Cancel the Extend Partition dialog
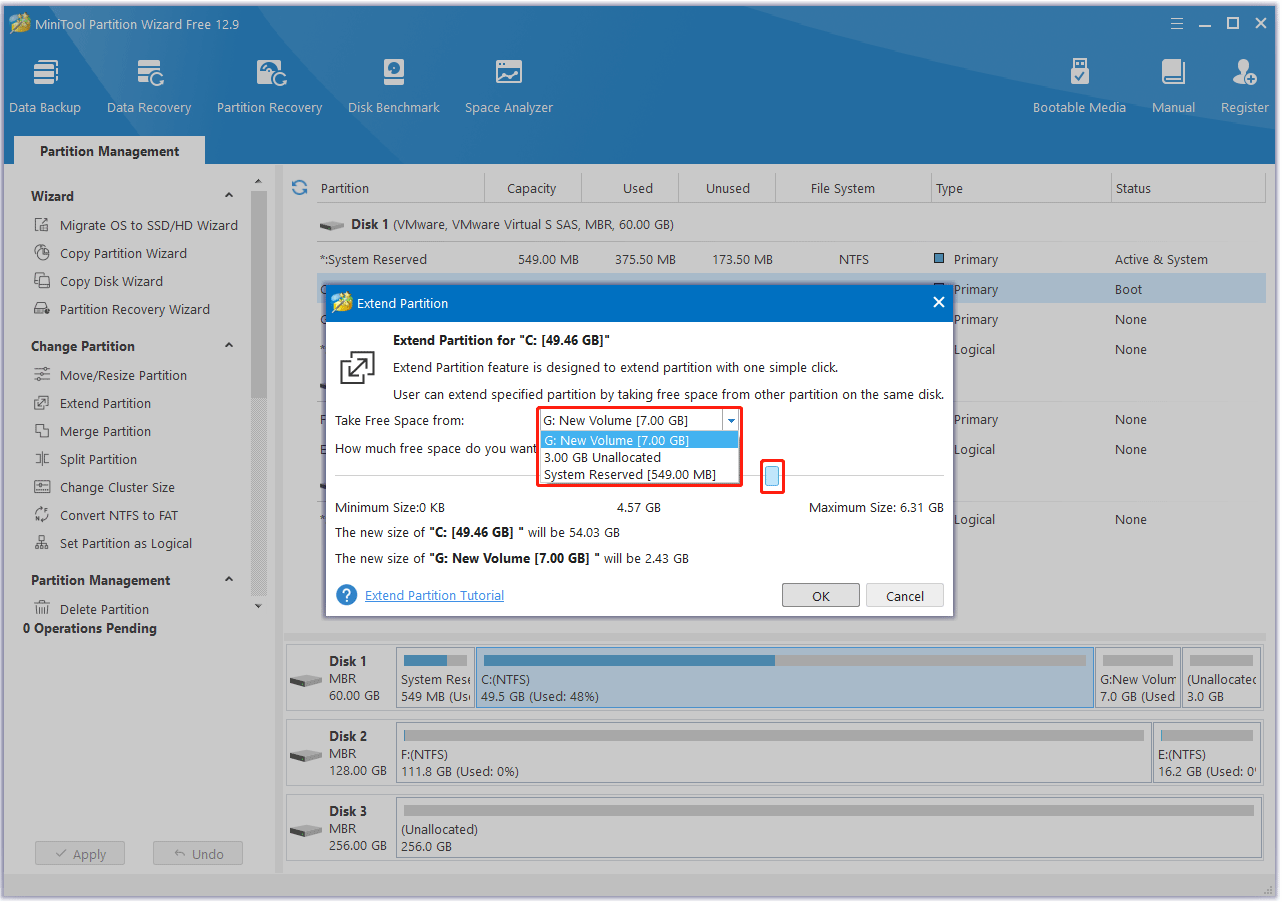Image resolution: width=1282 pixels, height=902 pixels. tap(904, 595)
